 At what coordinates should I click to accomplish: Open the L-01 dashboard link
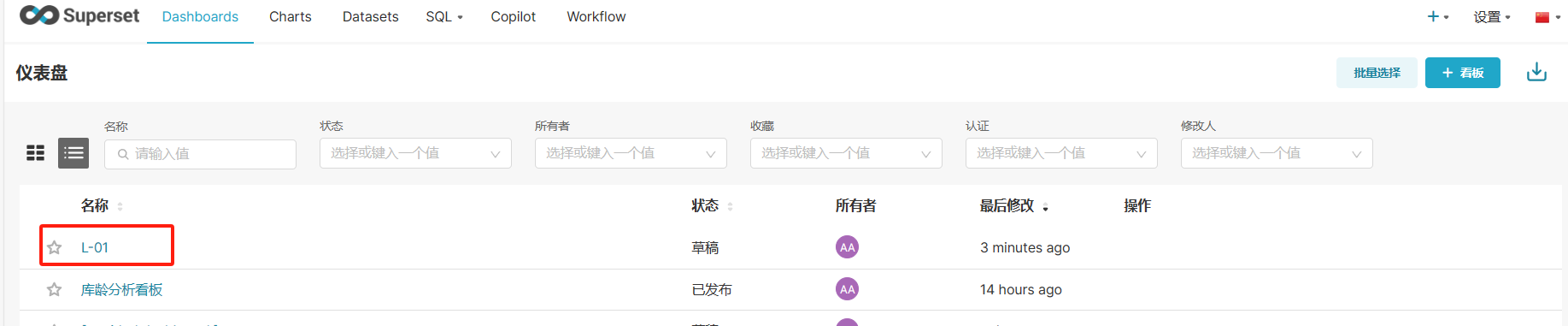pyautogui.click(x=95, y=247)
